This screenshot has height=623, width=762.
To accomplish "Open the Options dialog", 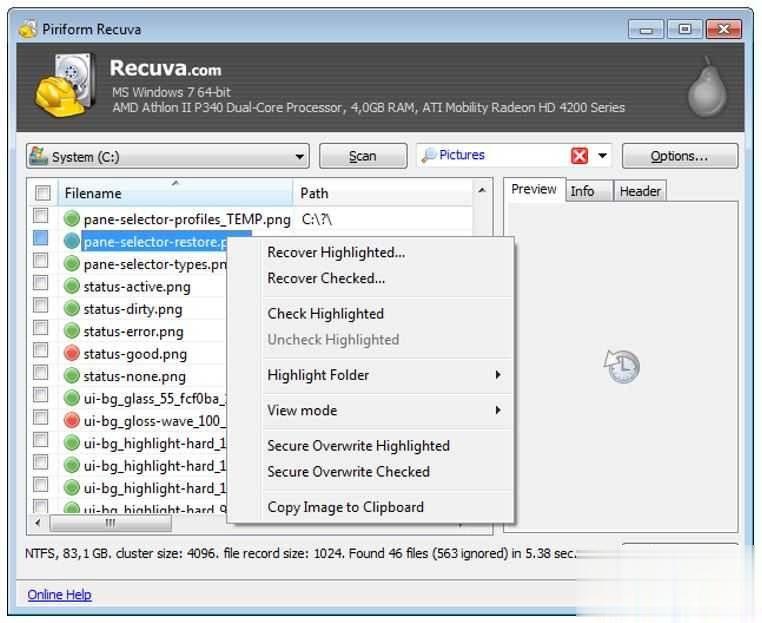I will [680, 156].
